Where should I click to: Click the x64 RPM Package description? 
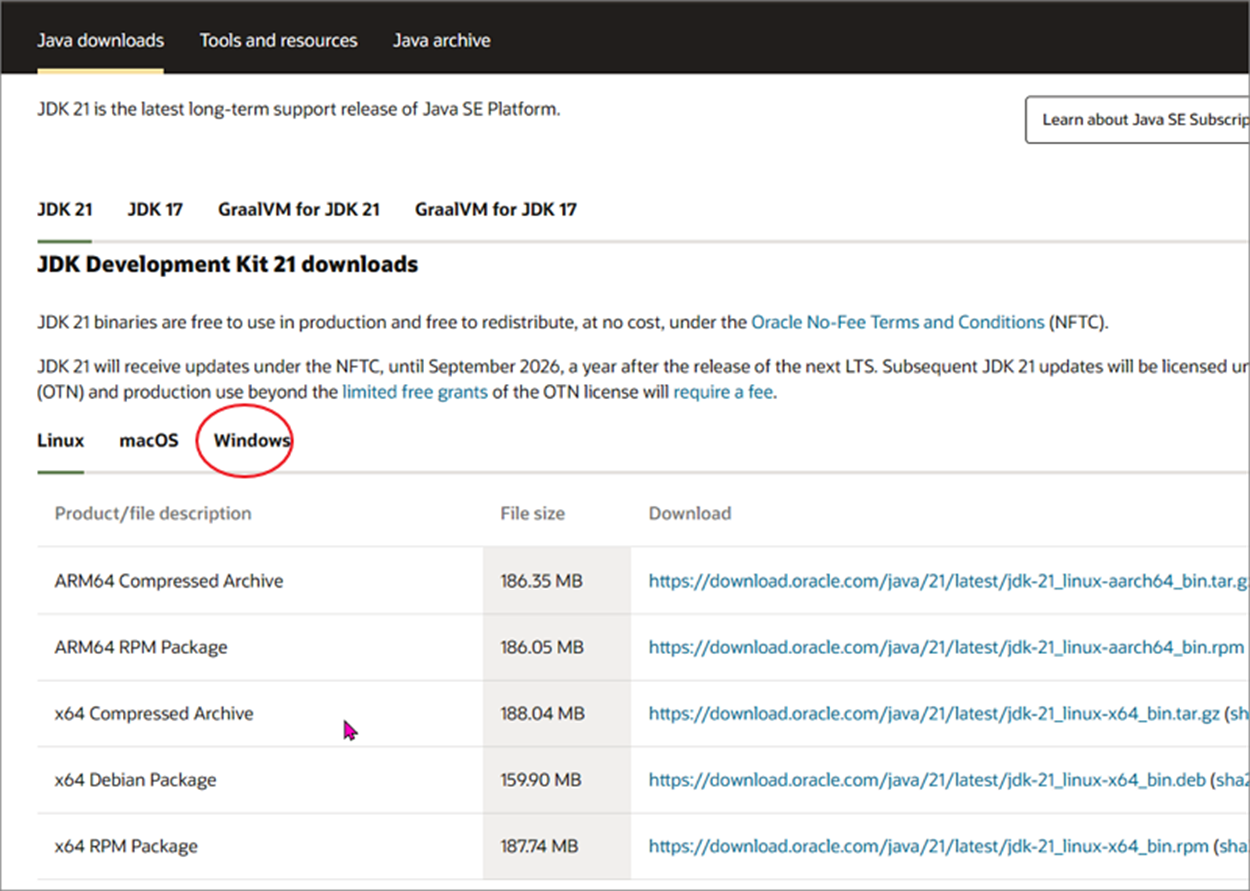(x=126, y=846)
